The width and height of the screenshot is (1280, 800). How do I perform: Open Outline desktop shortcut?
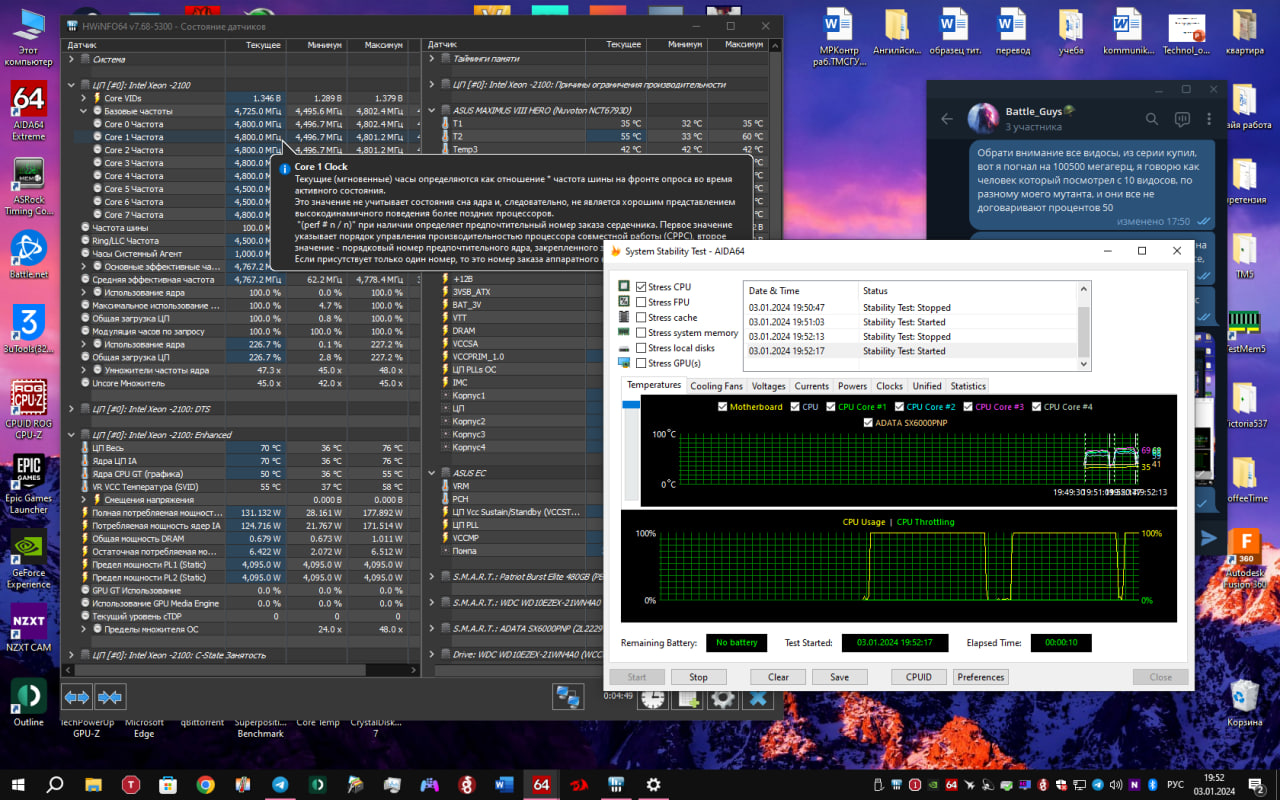tap(29, 703)
